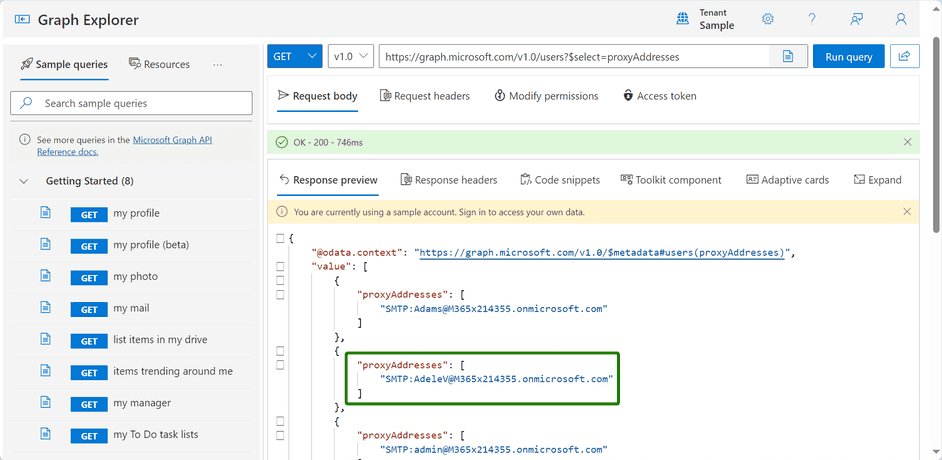Screen dimensions: 942x460
Task: Open document icon next to my profile
Action: (x=46, y=213)
